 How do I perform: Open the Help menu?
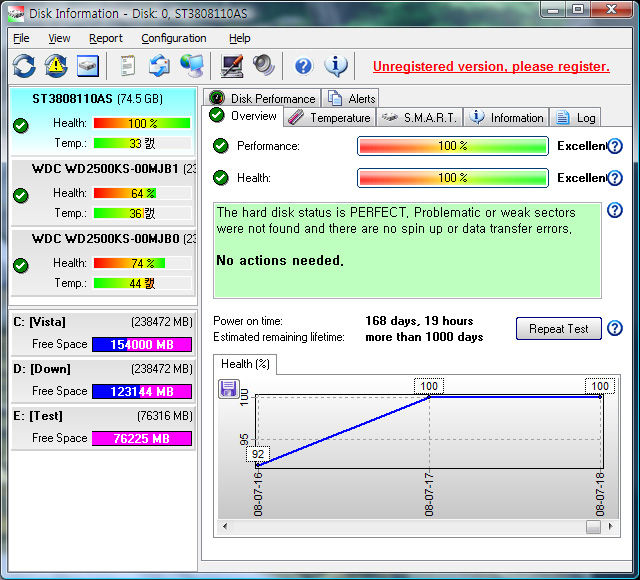240,38
